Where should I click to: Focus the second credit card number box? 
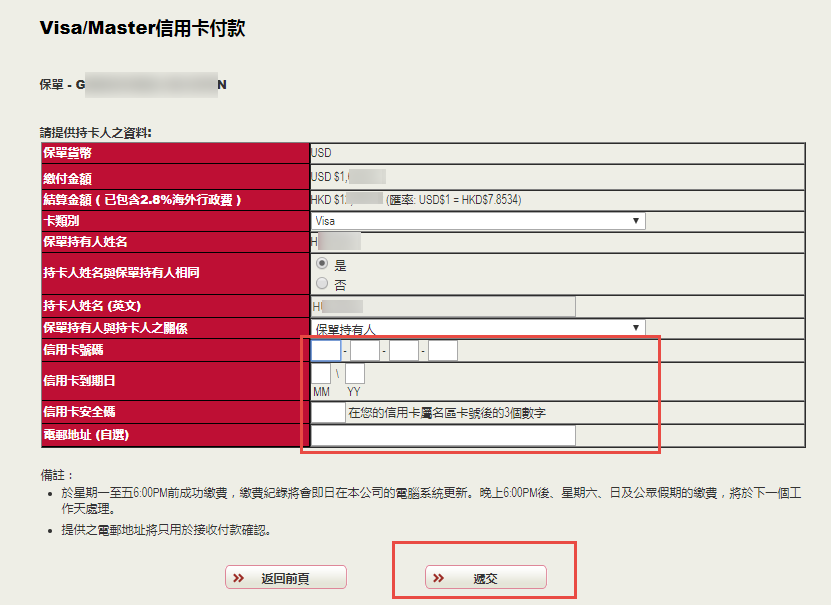click(365, 350)
